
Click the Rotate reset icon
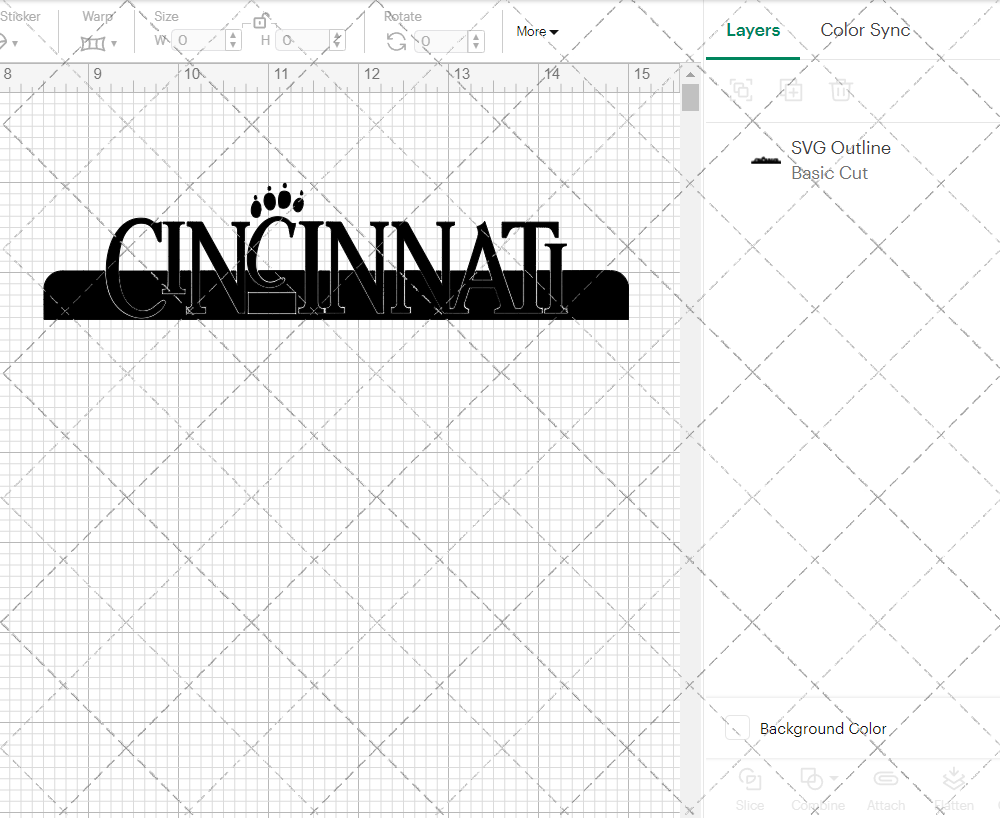click(396, 40)
